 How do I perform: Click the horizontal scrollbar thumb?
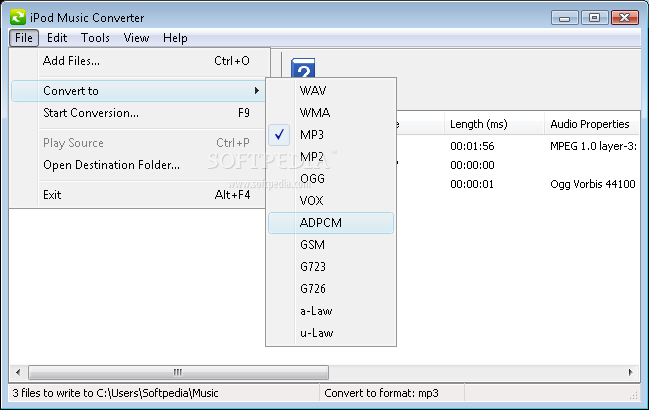178,372
